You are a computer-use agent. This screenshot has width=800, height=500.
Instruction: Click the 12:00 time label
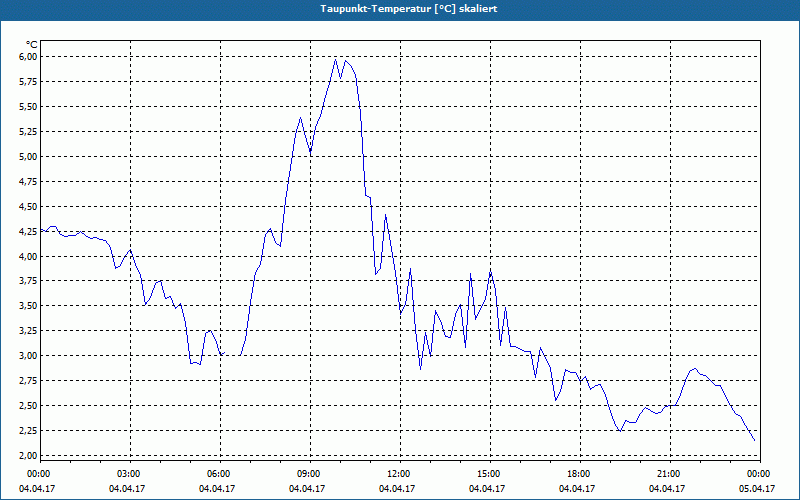click(x=399, y=474)
